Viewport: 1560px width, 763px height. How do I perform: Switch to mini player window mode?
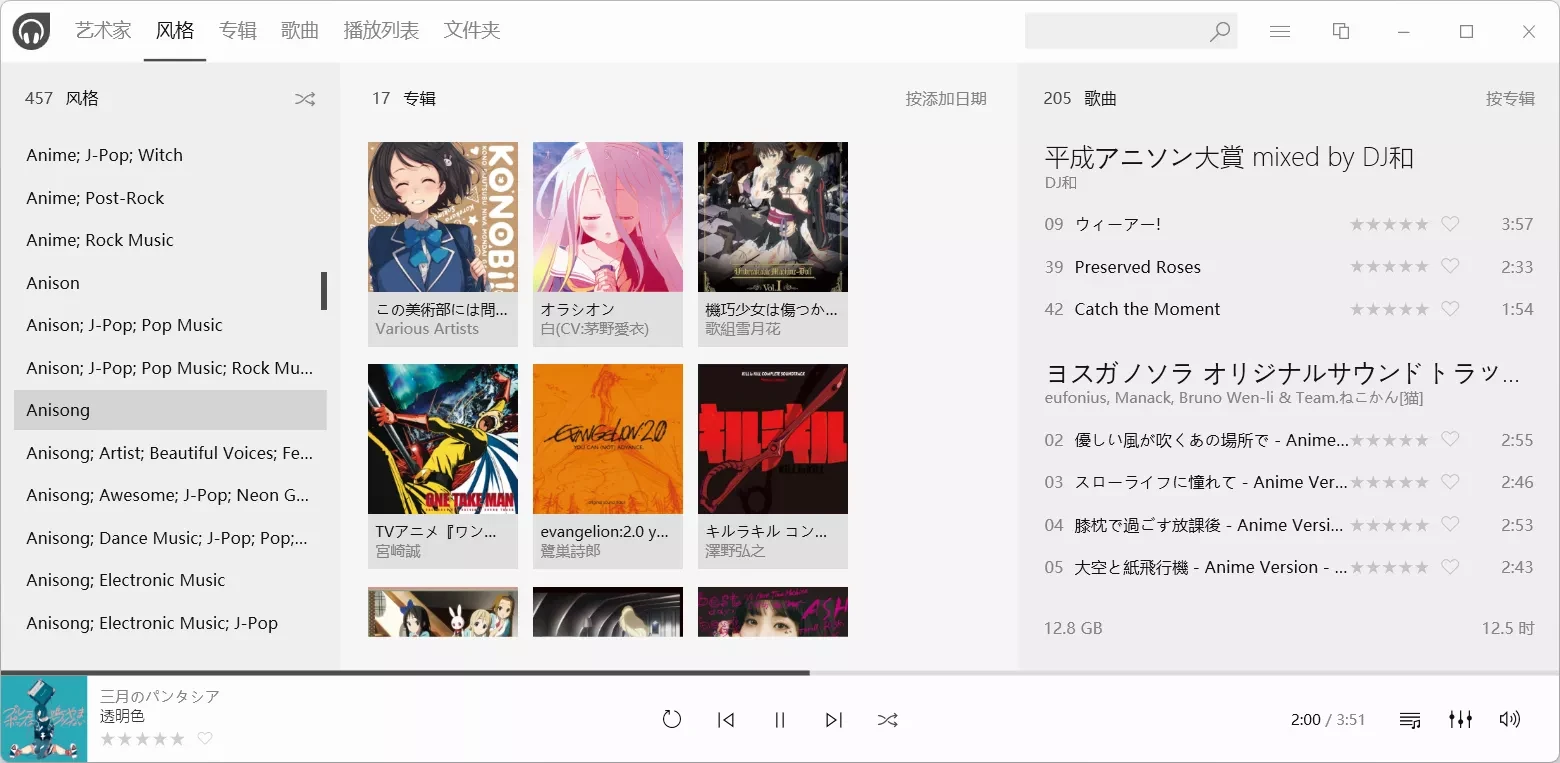[1341, 32]
